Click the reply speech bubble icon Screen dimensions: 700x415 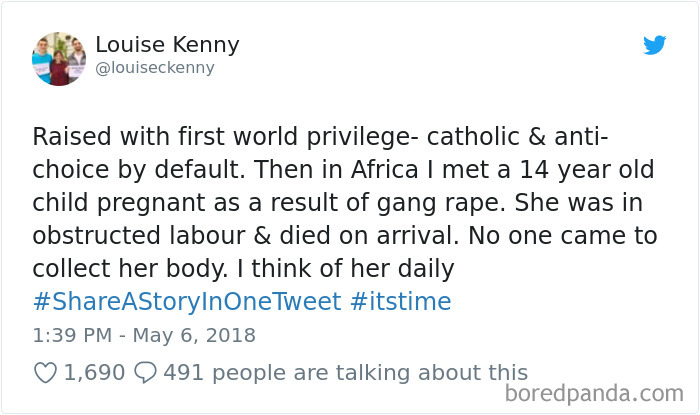click(x=145, y=372)
